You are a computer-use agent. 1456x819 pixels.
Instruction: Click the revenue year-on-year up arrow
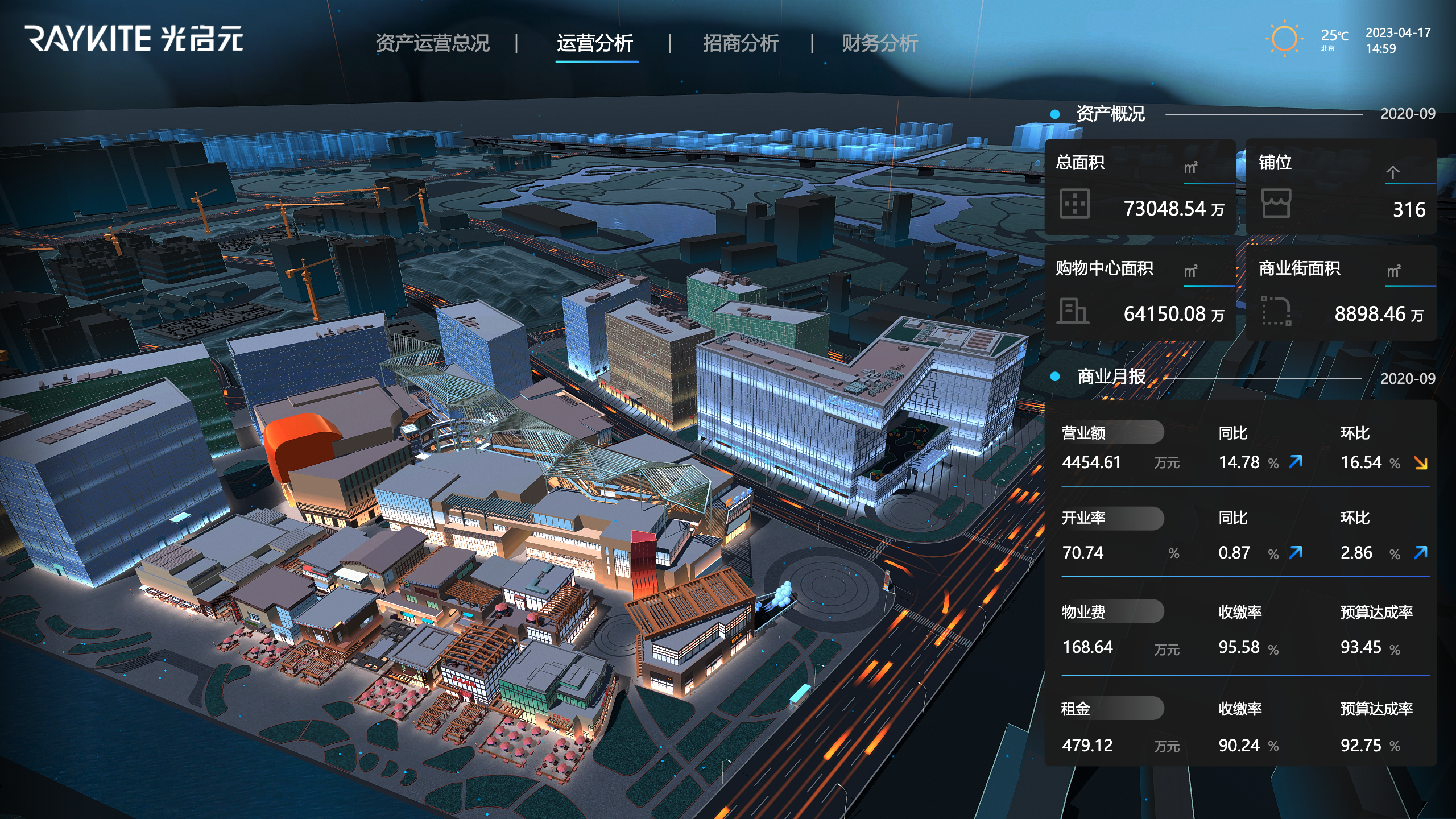1296,461
